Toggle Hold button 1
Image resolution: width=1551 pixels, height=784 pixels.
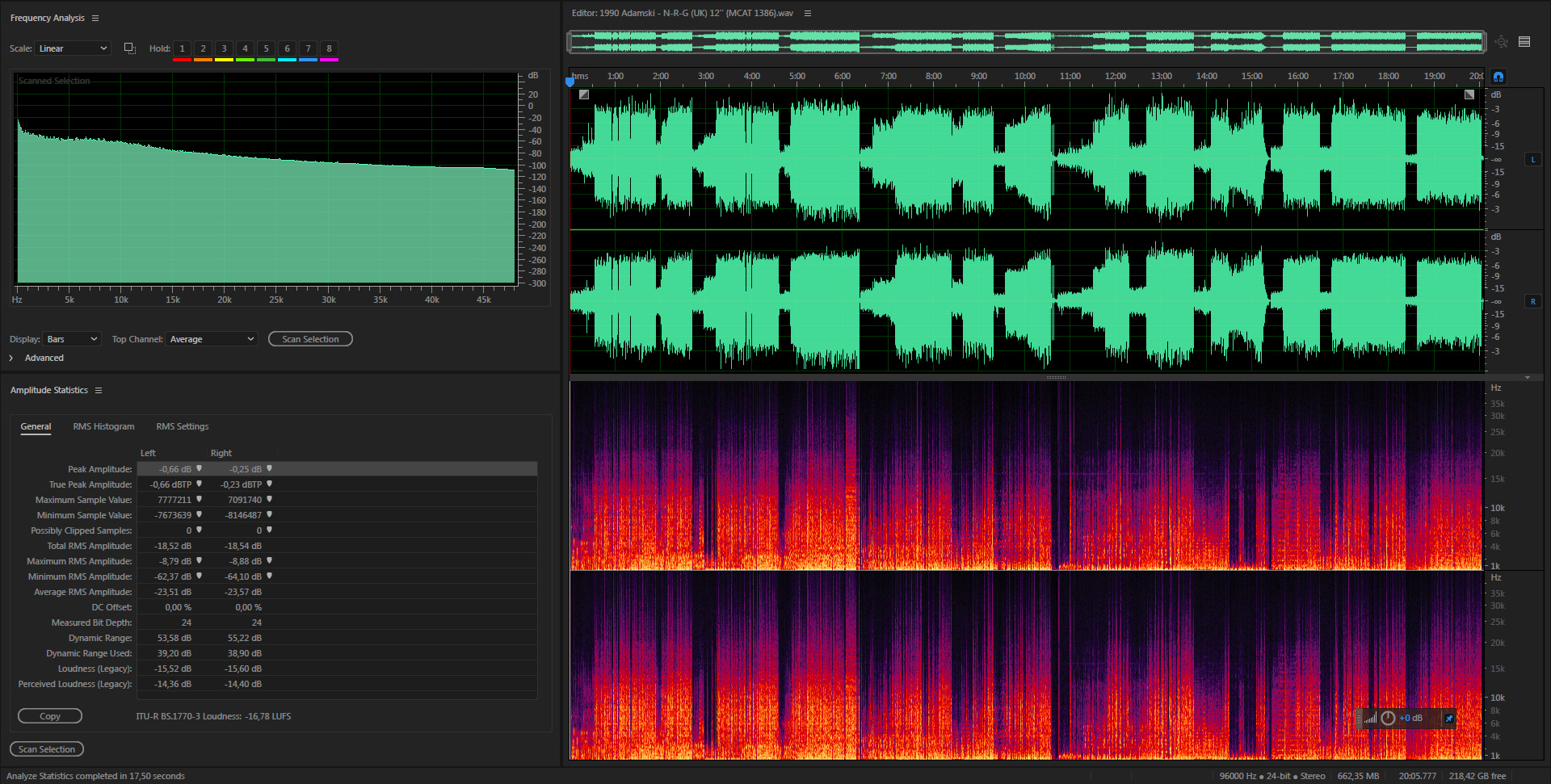pos(182,48)
